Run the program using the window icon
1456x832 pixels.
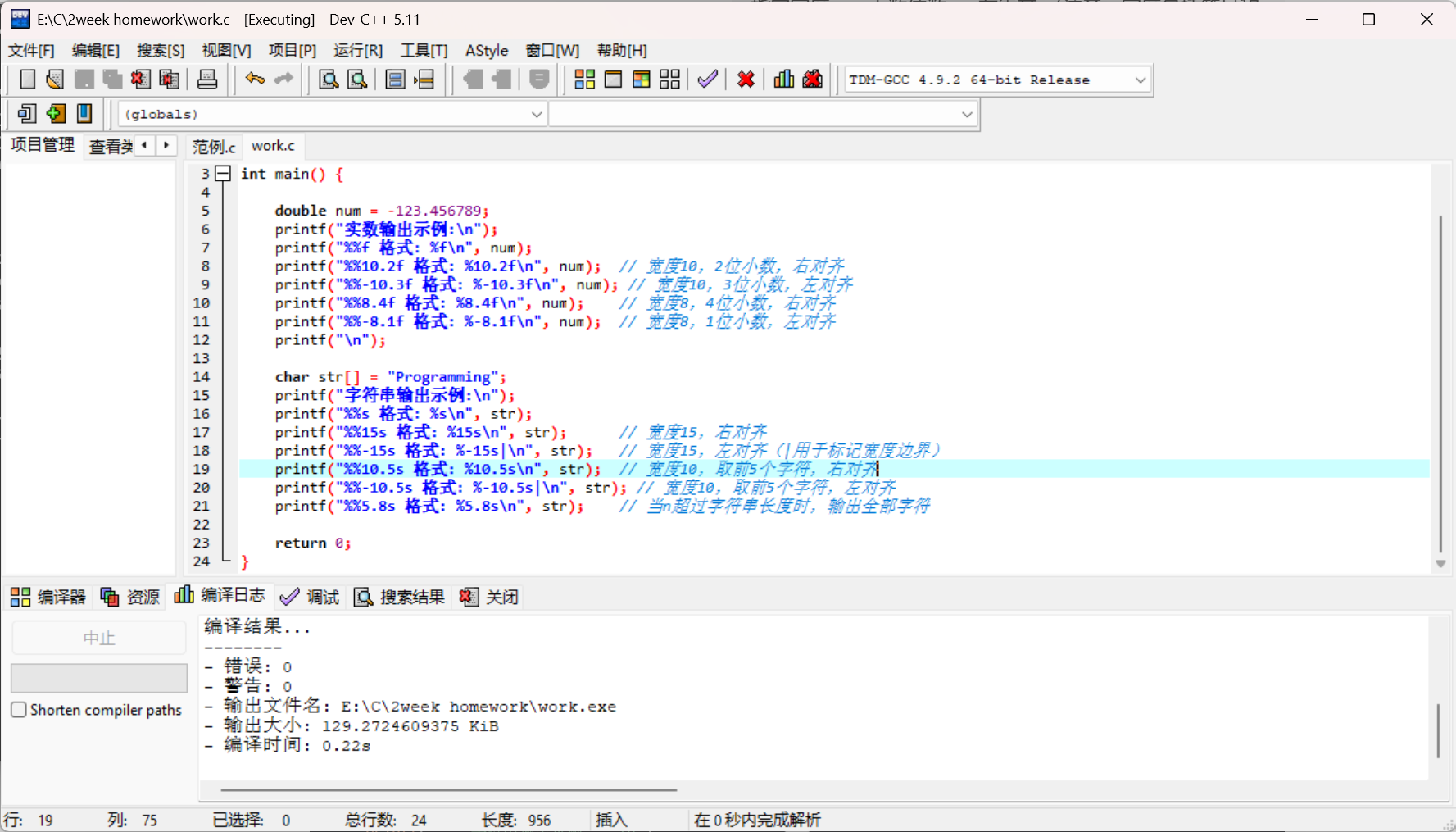pyautogui.click(x=613, y=80)
